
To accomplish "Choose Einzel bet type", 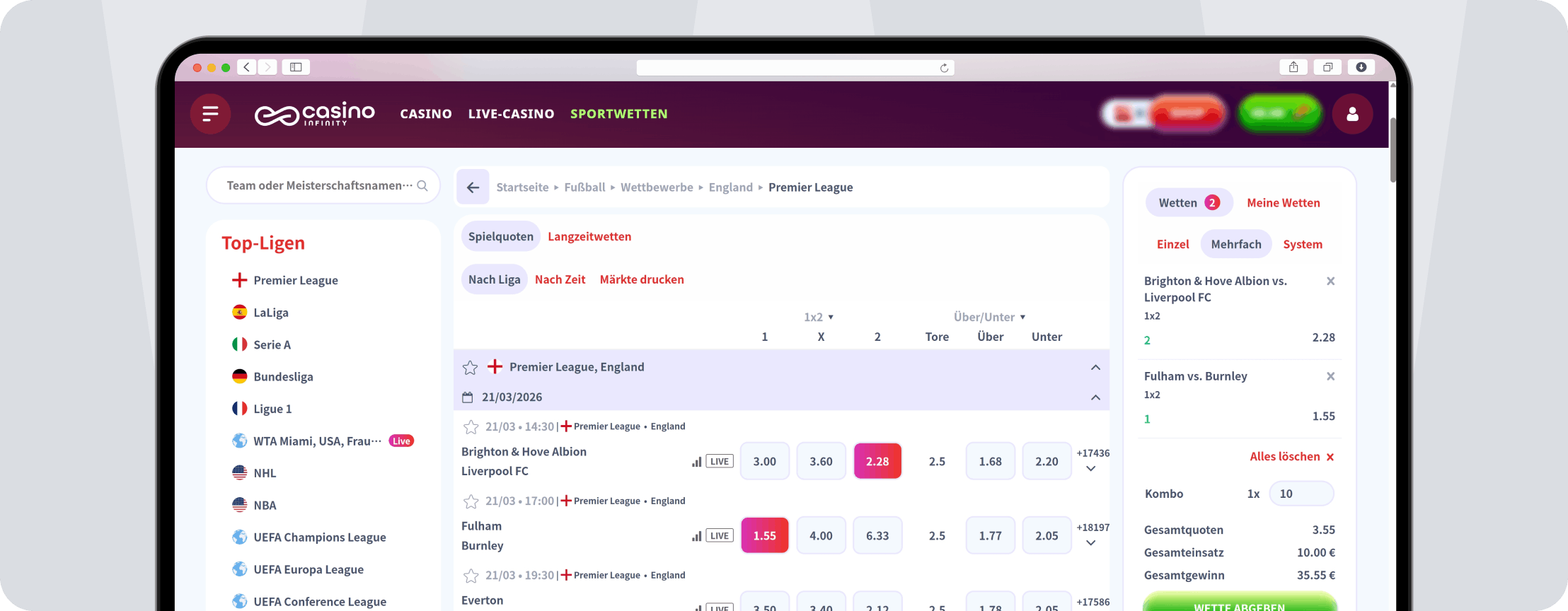I will point(1173,245).
